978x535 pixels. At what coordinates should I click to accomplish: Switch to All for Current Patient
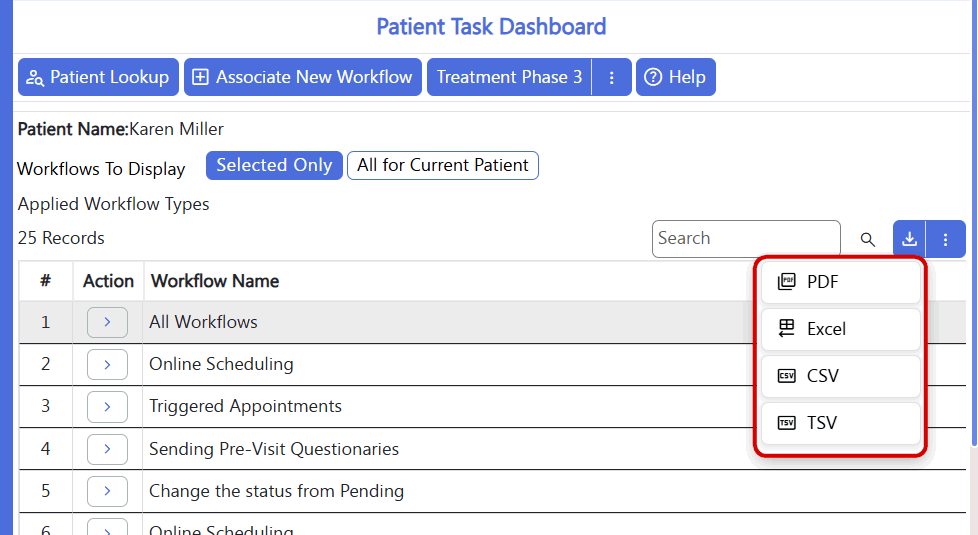coord(443,165)
